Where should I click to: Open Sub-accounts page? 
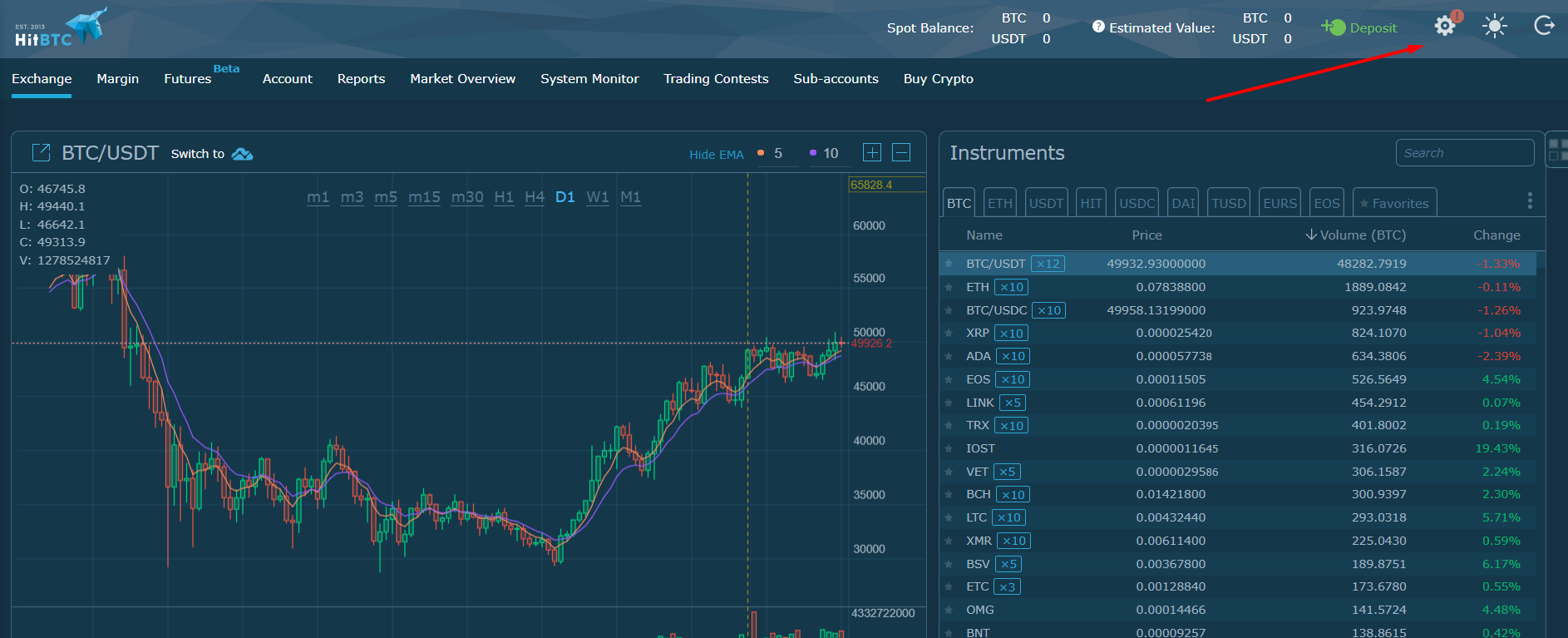click(x=836, y=78)
